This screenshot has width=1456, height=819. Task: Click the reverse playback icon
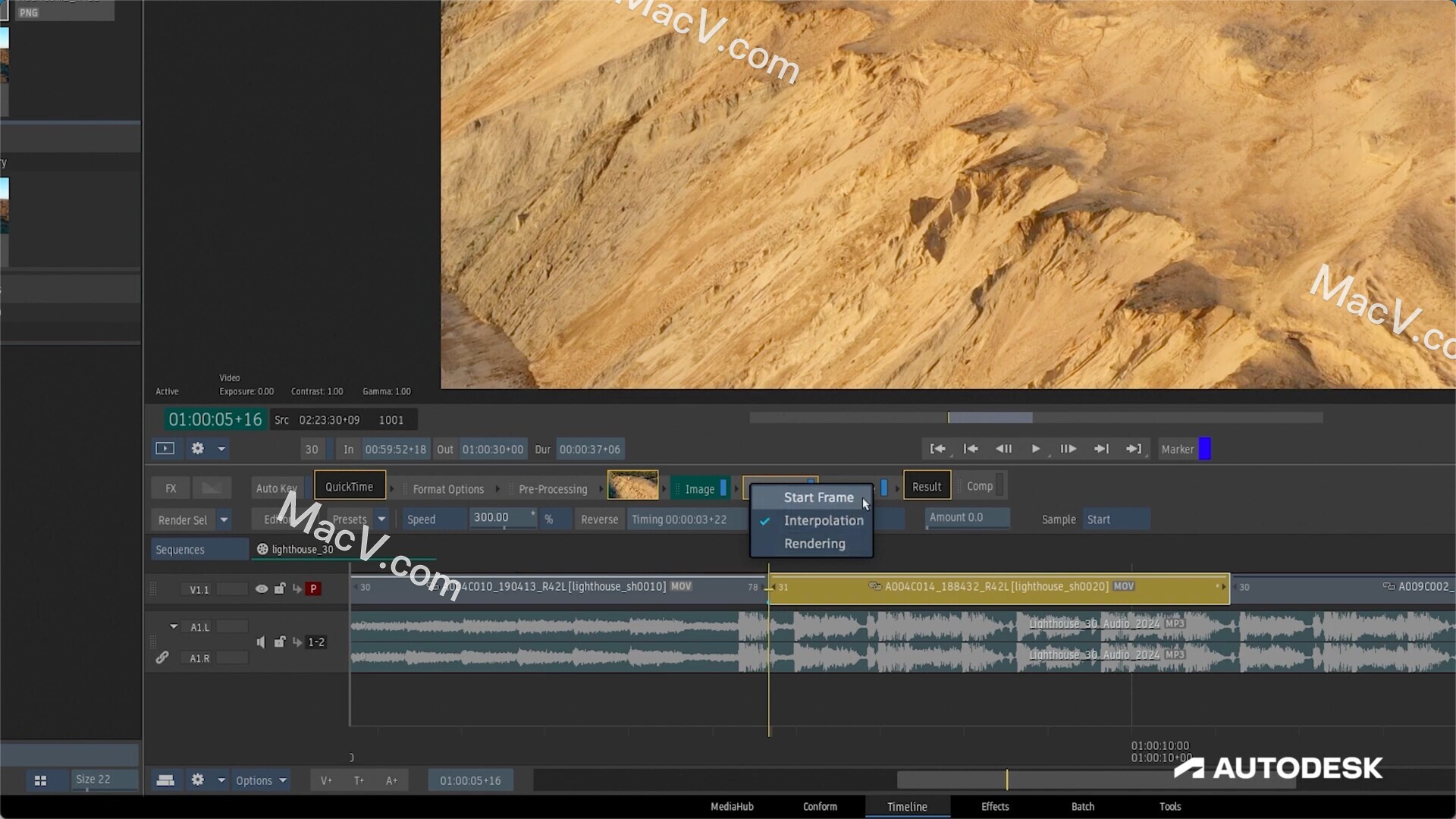(x=1003, y=448)
